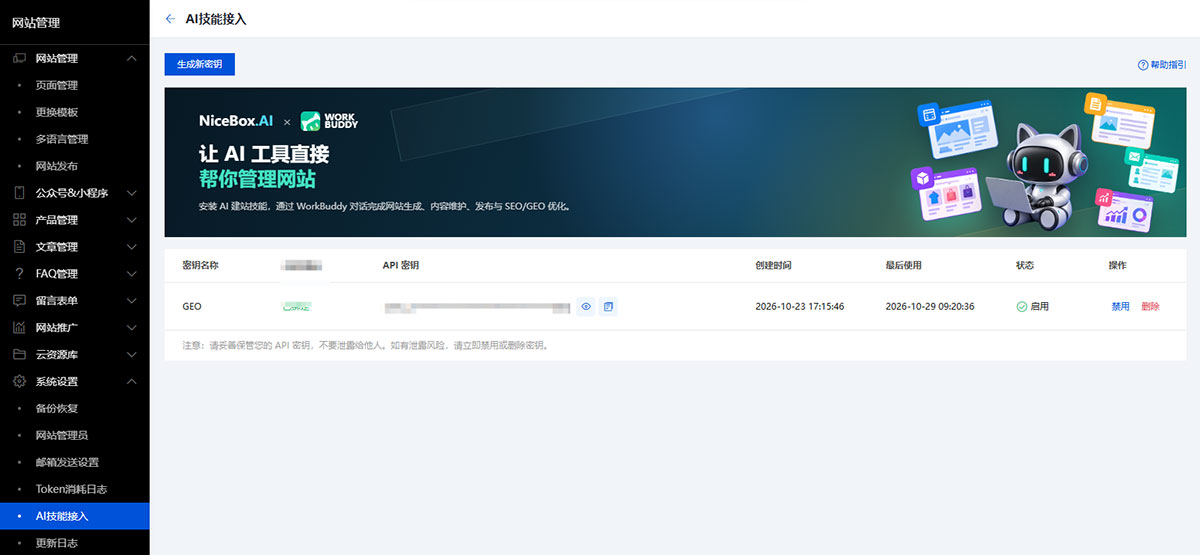Expand the 网站推广 section chevron
The image size is (1200, 555).
[132, 328]
